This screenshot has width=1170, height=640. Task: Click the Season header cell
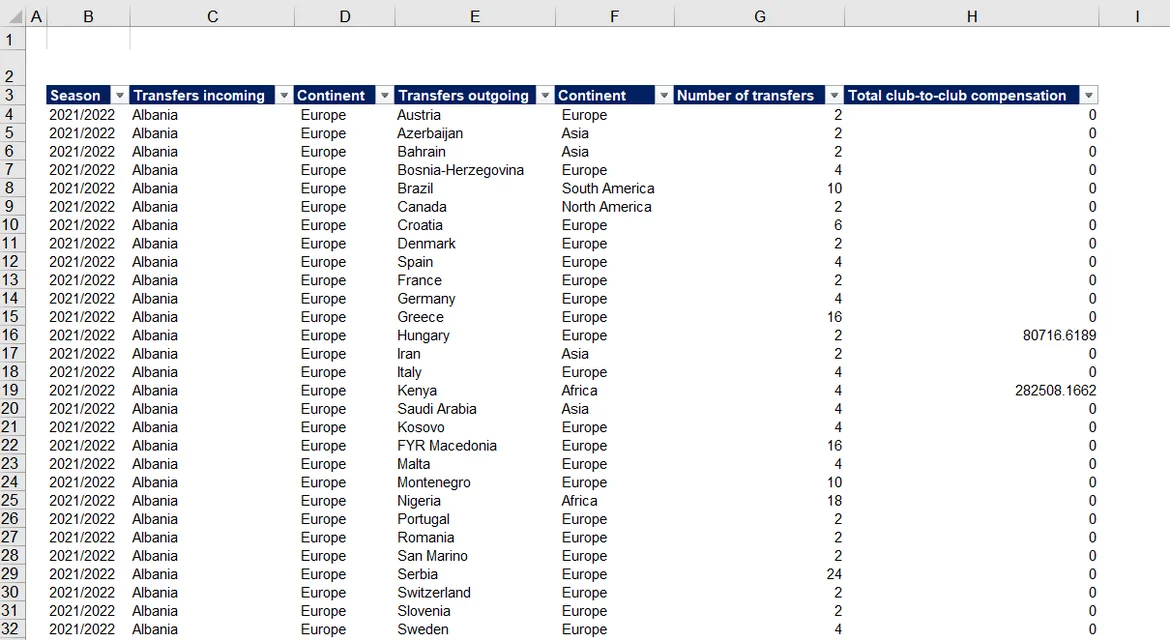click(76, 96)
